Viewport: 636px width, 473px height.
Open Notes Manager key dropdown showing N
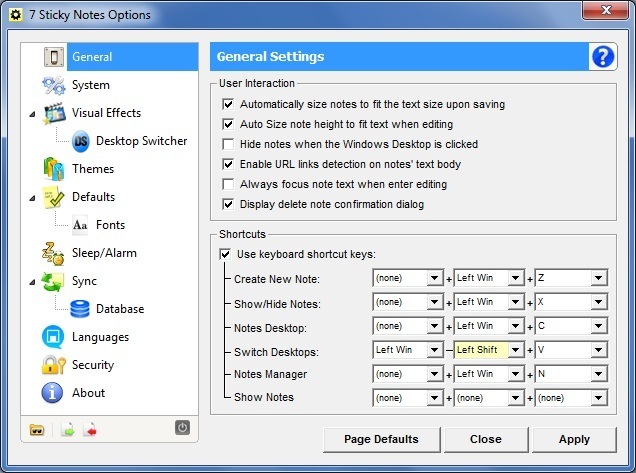pyautogui.click(x=571, y=374)
